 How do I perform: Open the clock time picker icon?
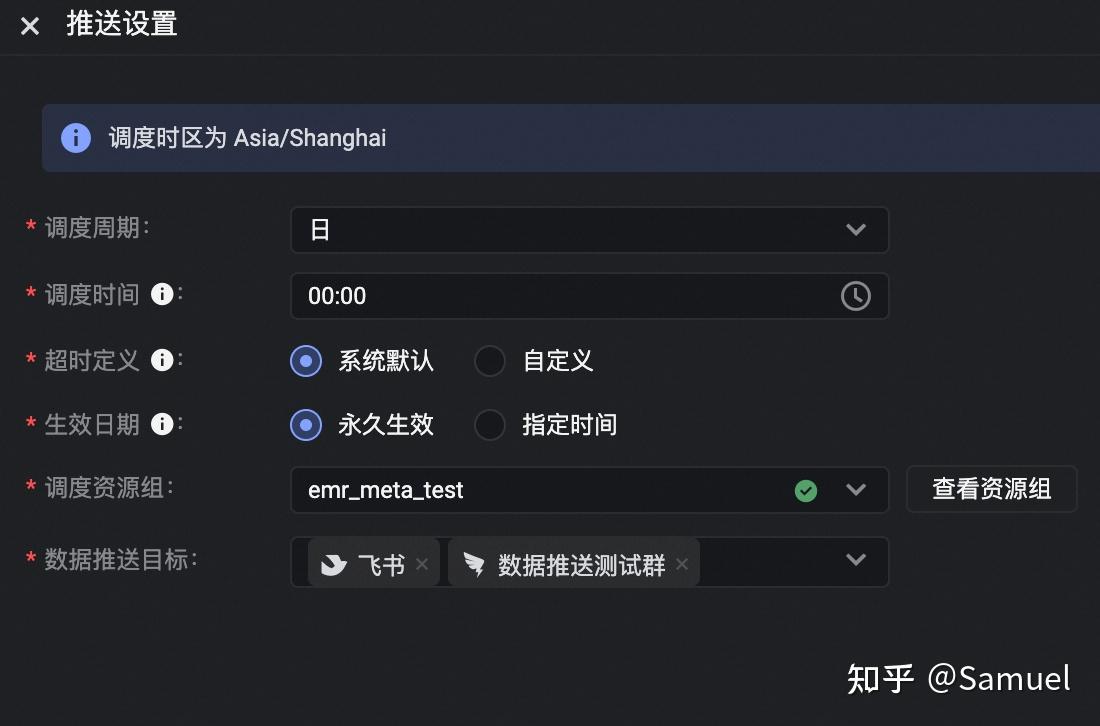pyautogui.click(x=855, y=296)
